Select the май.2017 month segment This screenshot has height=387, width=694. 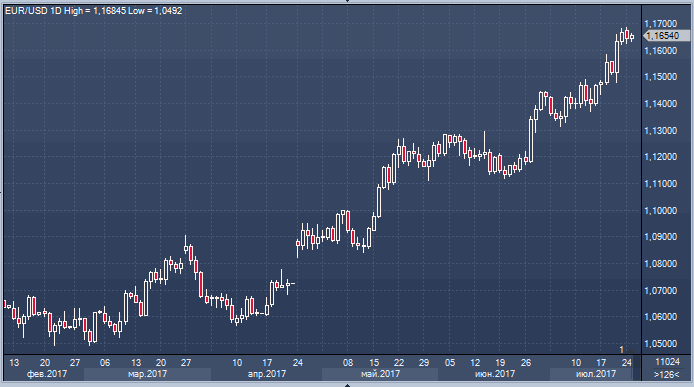click(x=380, y=374)
